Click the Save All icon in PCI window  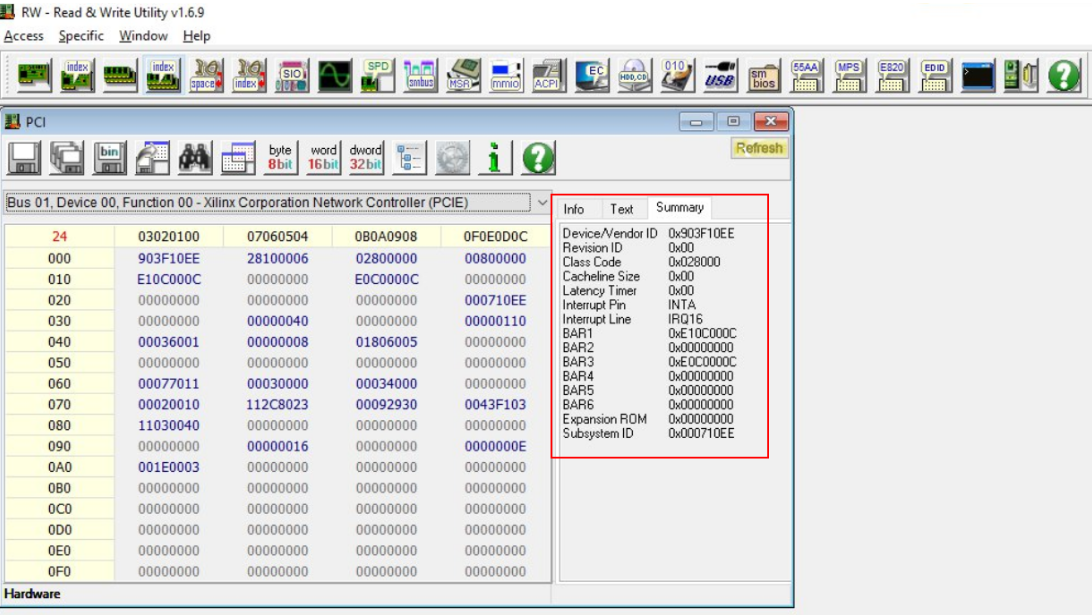coord(67,157)
